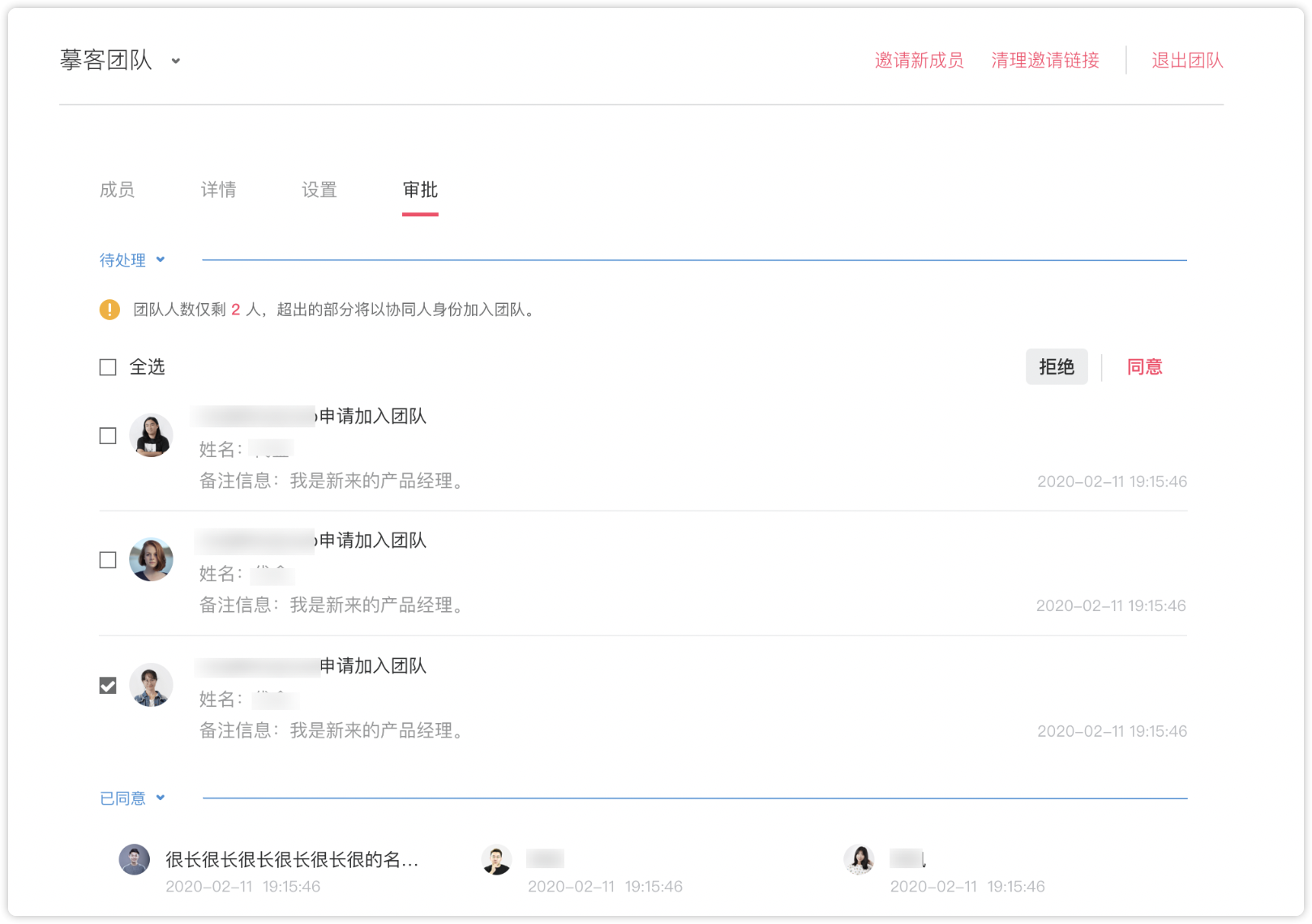The image size is (1312, 924).
Task: Open the 摹客团队 team dropdown arrow
Action: (x=176, y=61)
